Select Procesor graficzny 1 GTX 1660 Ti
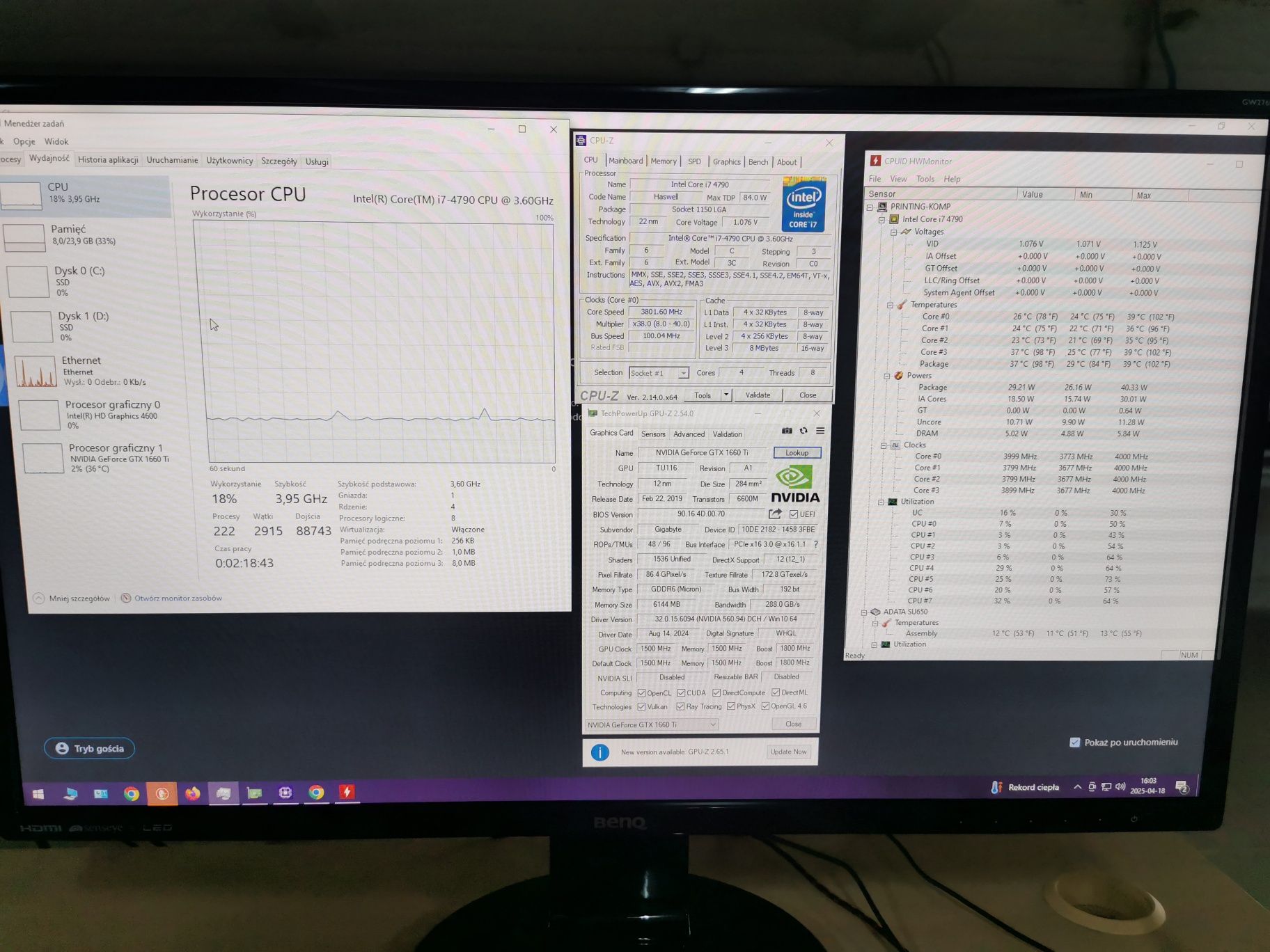The image size is (1270, 952). click(97, 458)
